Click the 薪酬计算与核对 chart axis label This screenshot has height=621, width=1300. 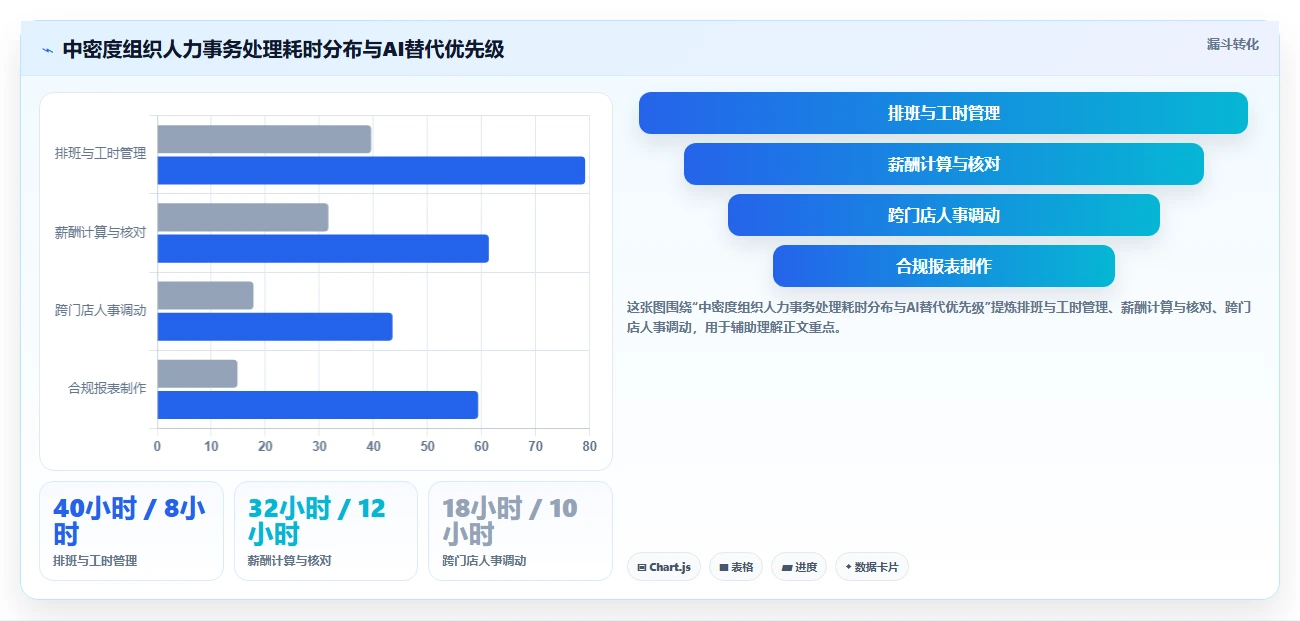click(100, 232)
